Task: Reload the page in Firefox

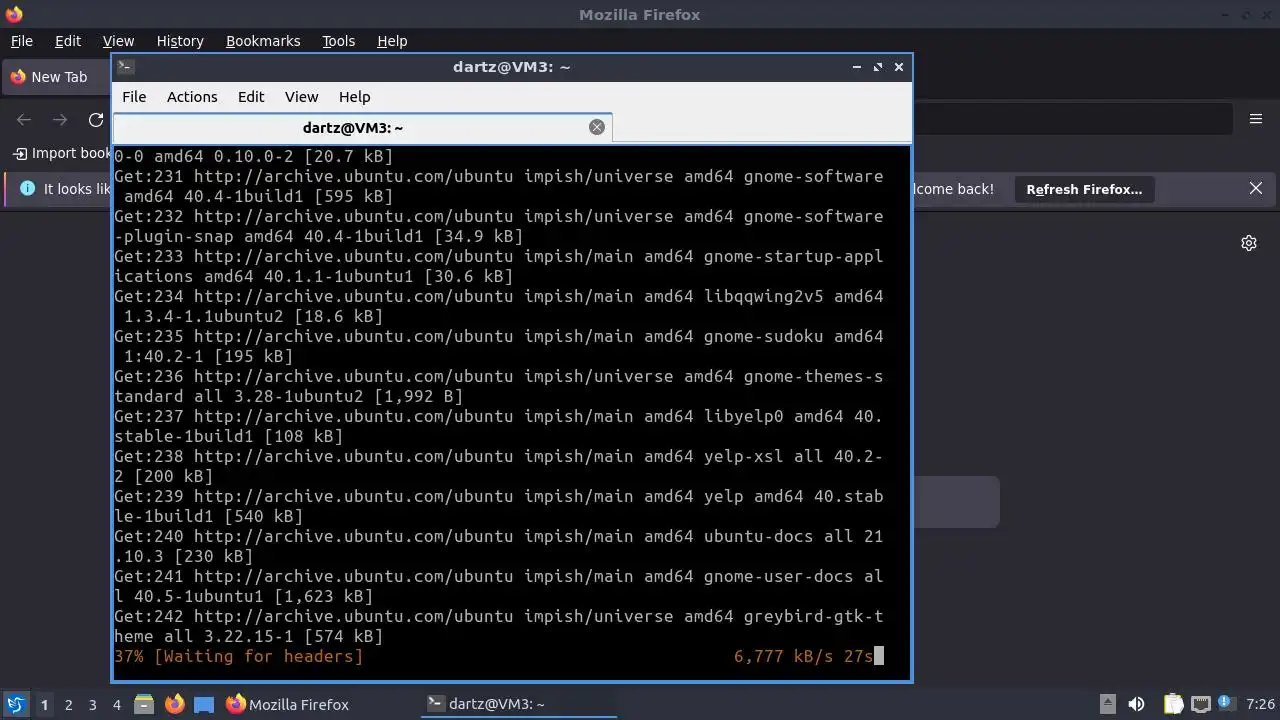Action: click(x=96, y=120)
